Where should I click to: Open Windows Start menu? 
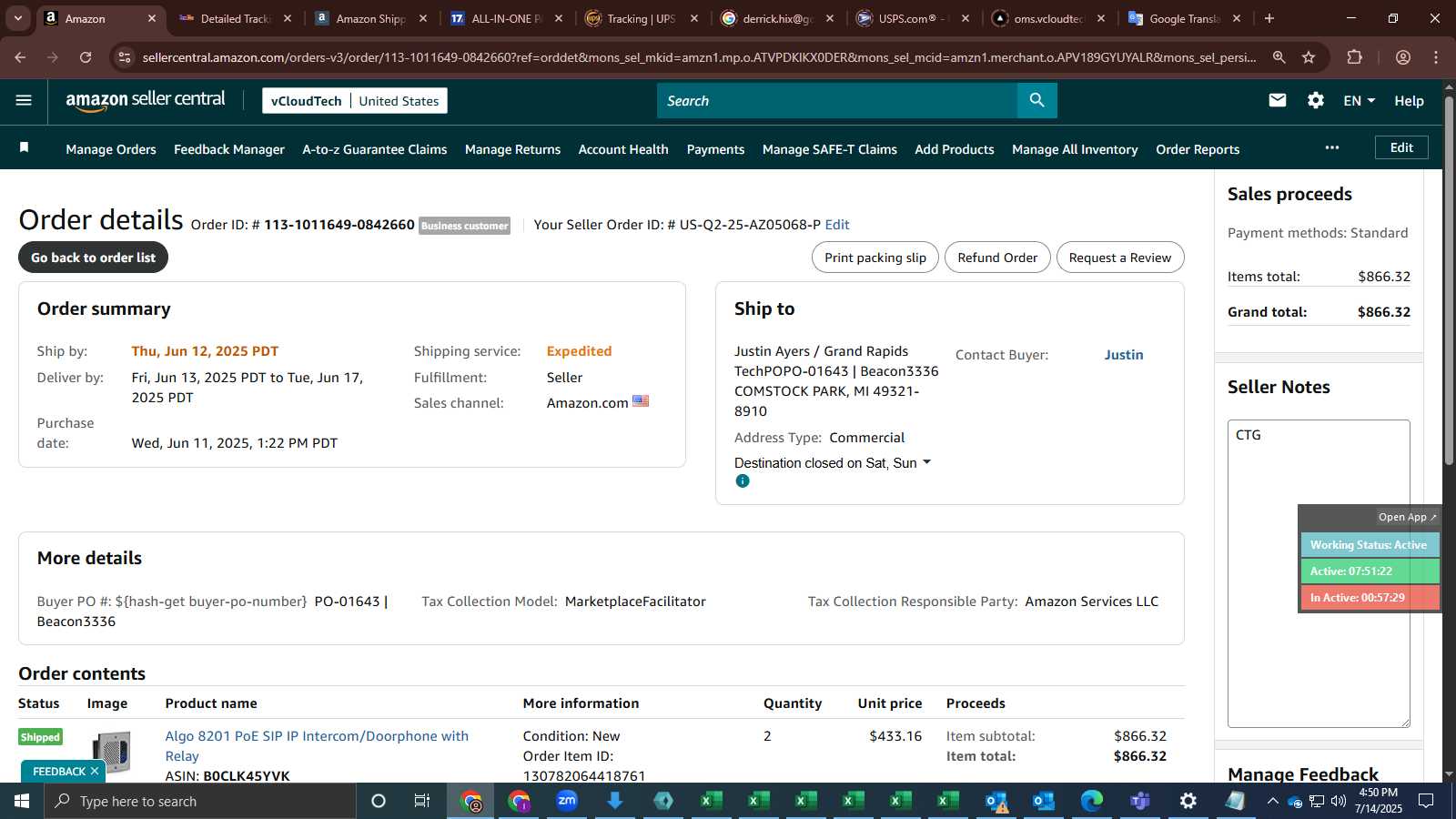(x=22, y=801)
